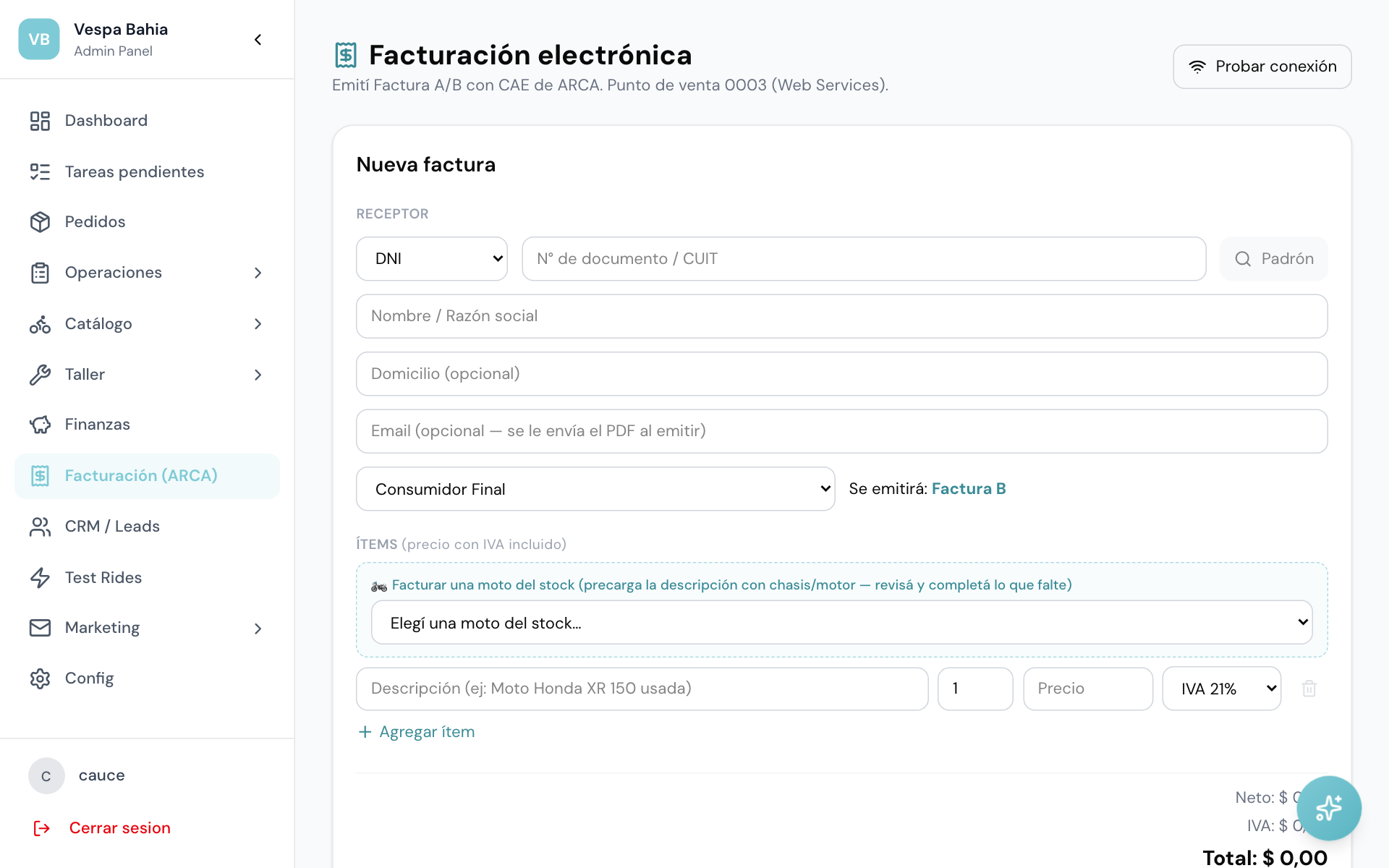Screen dimensions: 1389x868
Task: Focus the quantity field showing 1
Action: [x=975, y=689]
